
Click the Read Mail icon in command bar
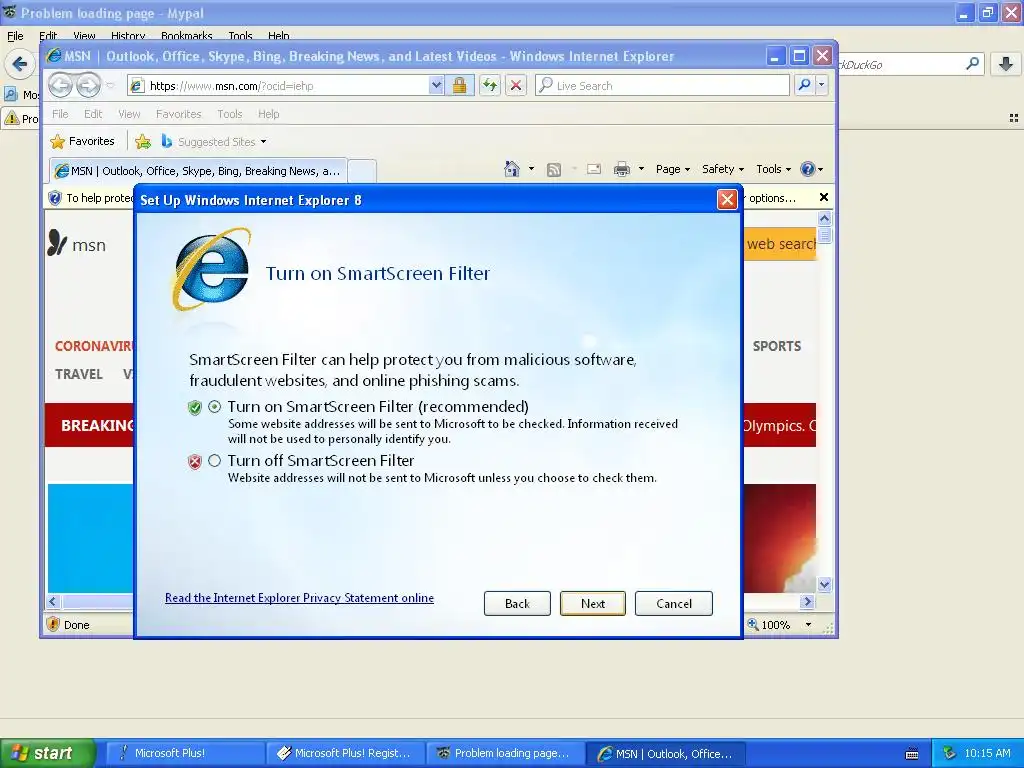[x=594, y=169]
